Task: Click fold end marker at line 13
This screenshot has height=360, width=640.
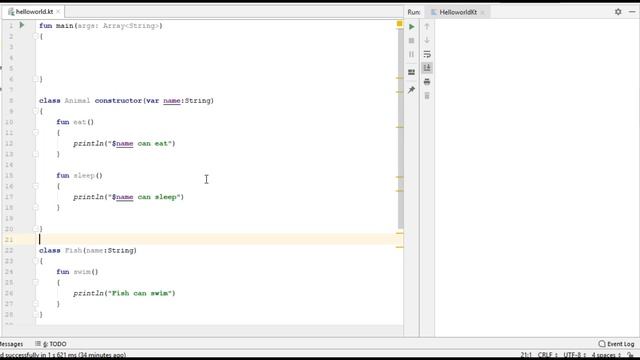Action: 36,154
